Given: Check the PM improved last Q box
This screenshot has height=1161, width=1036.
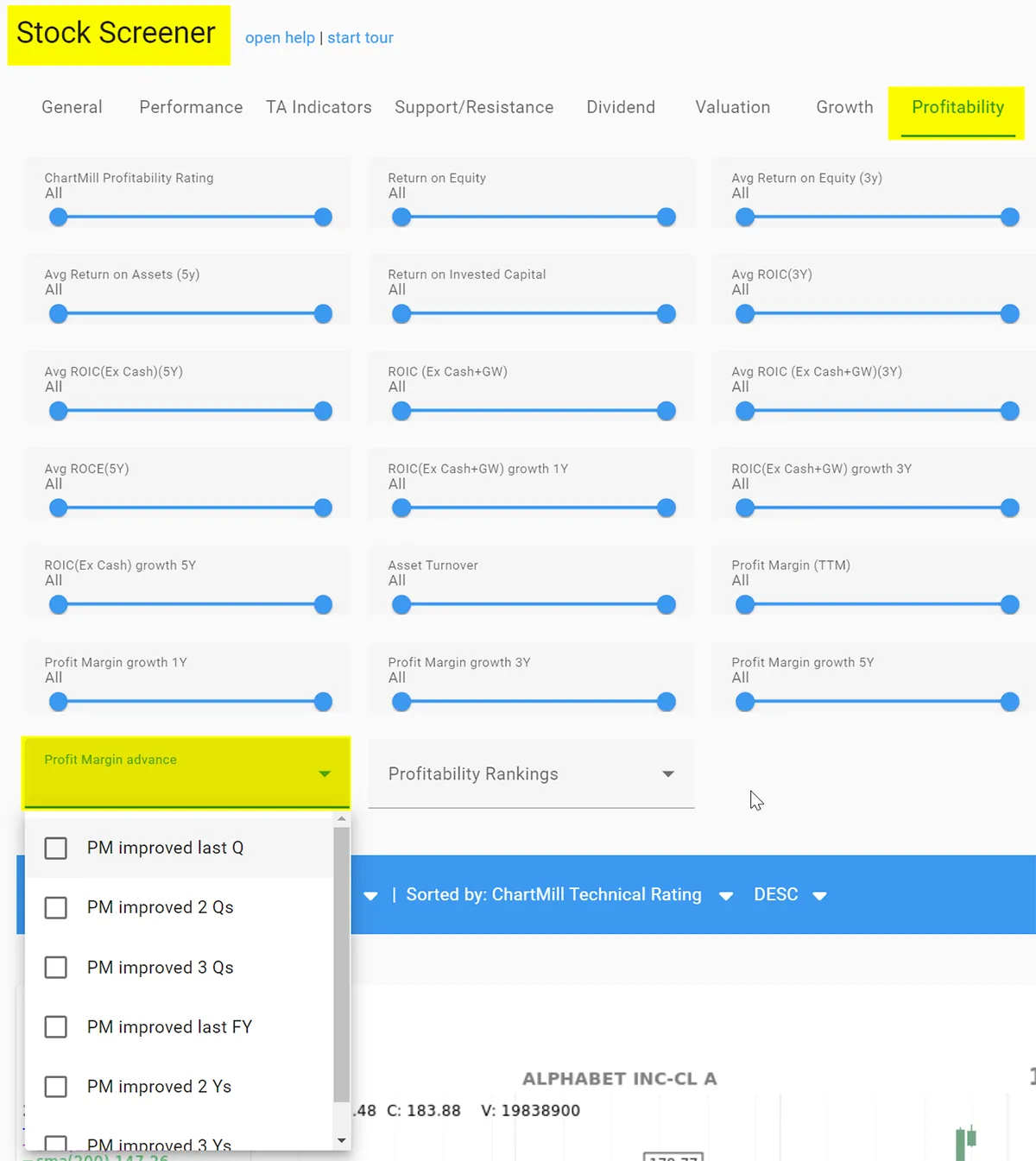Looking at the screenshot, I should tap(56, 849).
